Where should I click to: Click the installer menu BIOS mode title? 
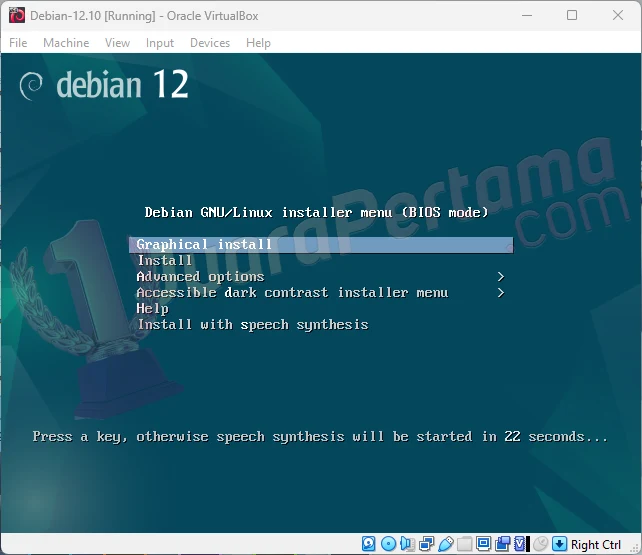click(316, 212)
